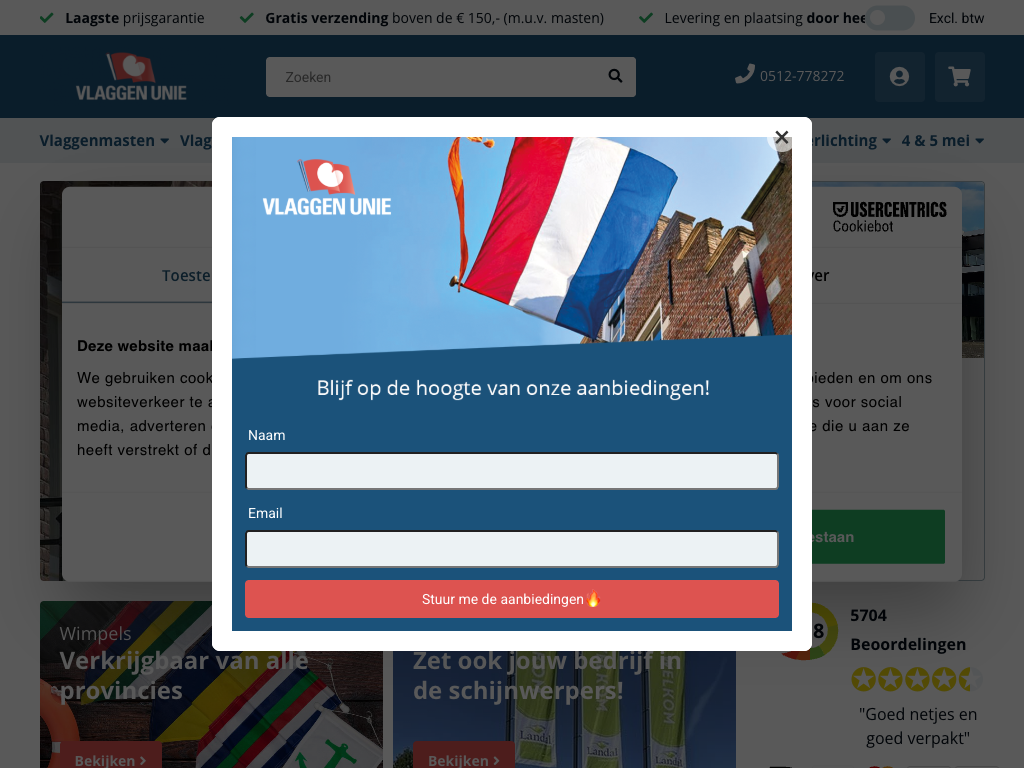The height and width of the screenshot is (768, 1024).
Task: Click Stuur me de aanbiedingen button
Action: click(512, 599)
